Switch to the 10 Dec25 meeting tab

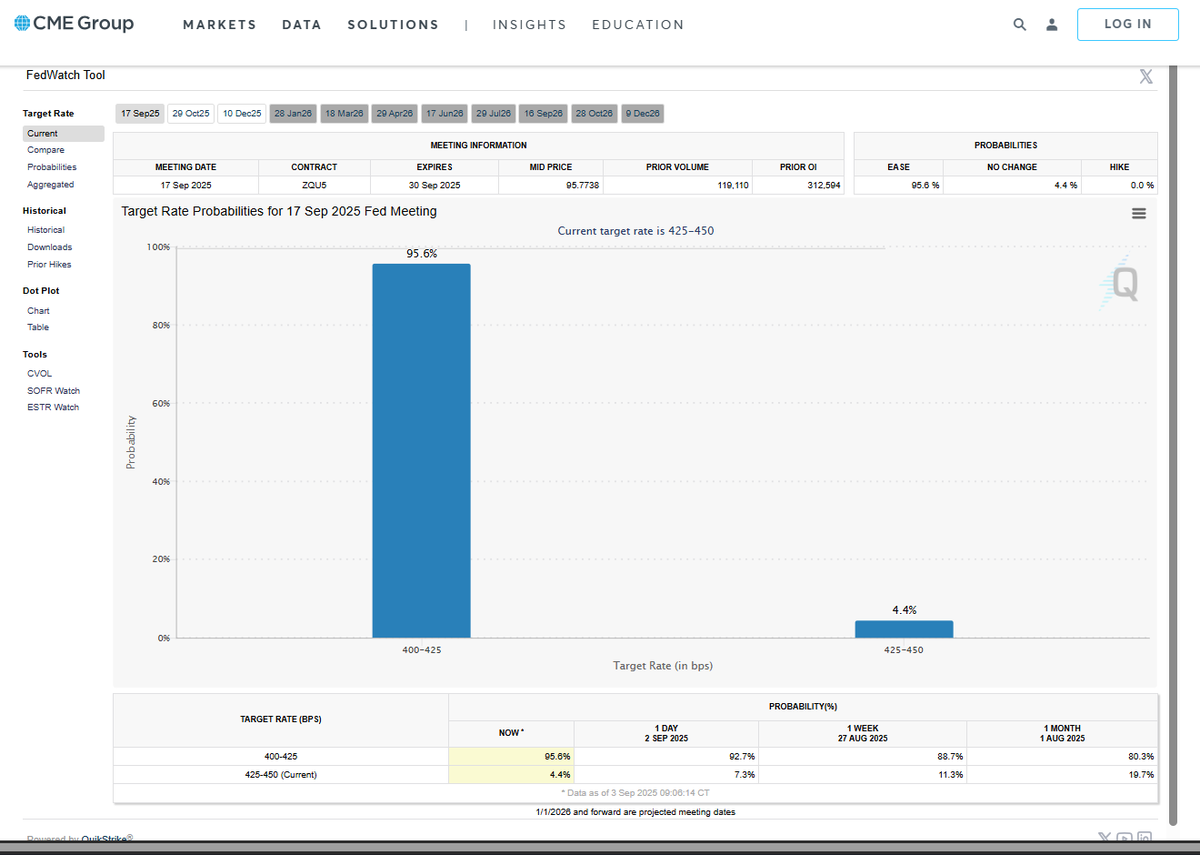pyautogui.click(x=242, y=114)
